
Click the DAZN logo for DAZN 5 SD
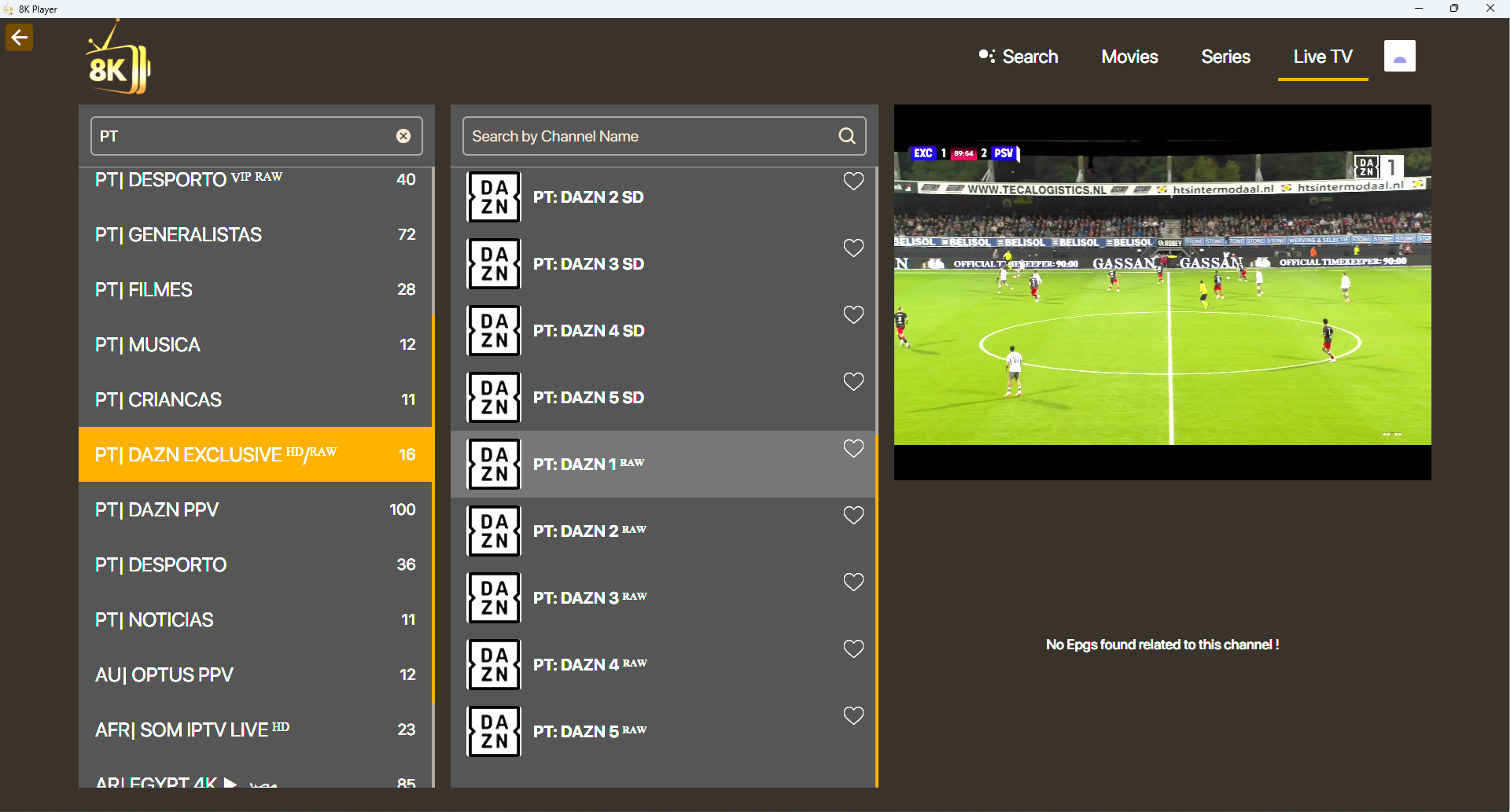tap(494, 397)
